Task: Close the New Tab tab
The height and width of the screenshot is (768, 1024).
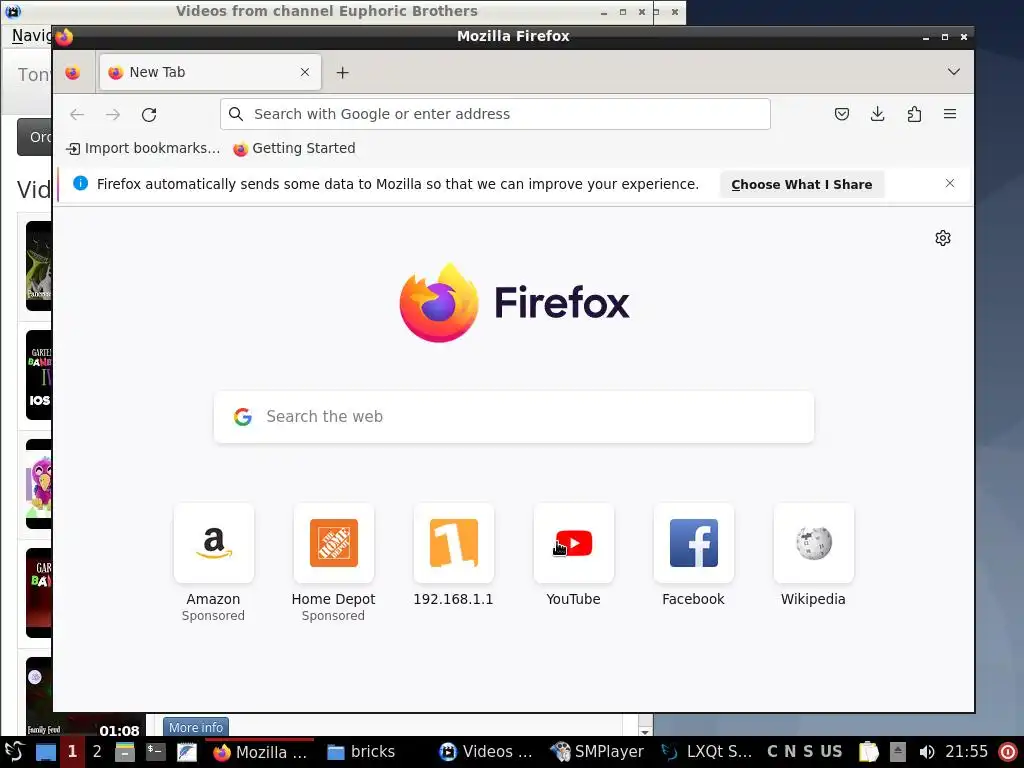Action: pyautogui.click(x=305, y=72)
